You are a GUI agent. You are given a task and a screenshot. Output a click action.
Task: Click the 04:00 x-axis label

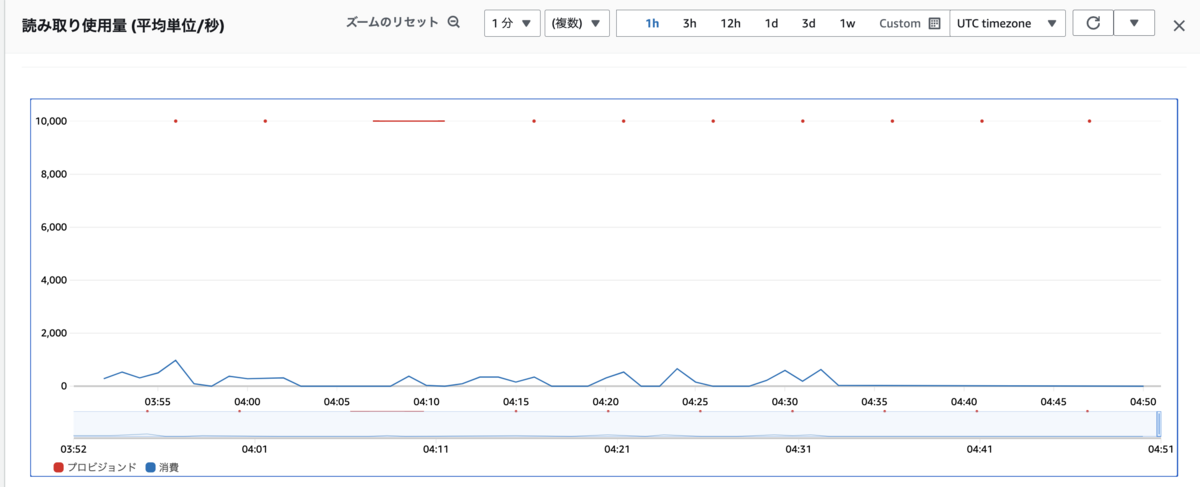click(x=247, y=401)
